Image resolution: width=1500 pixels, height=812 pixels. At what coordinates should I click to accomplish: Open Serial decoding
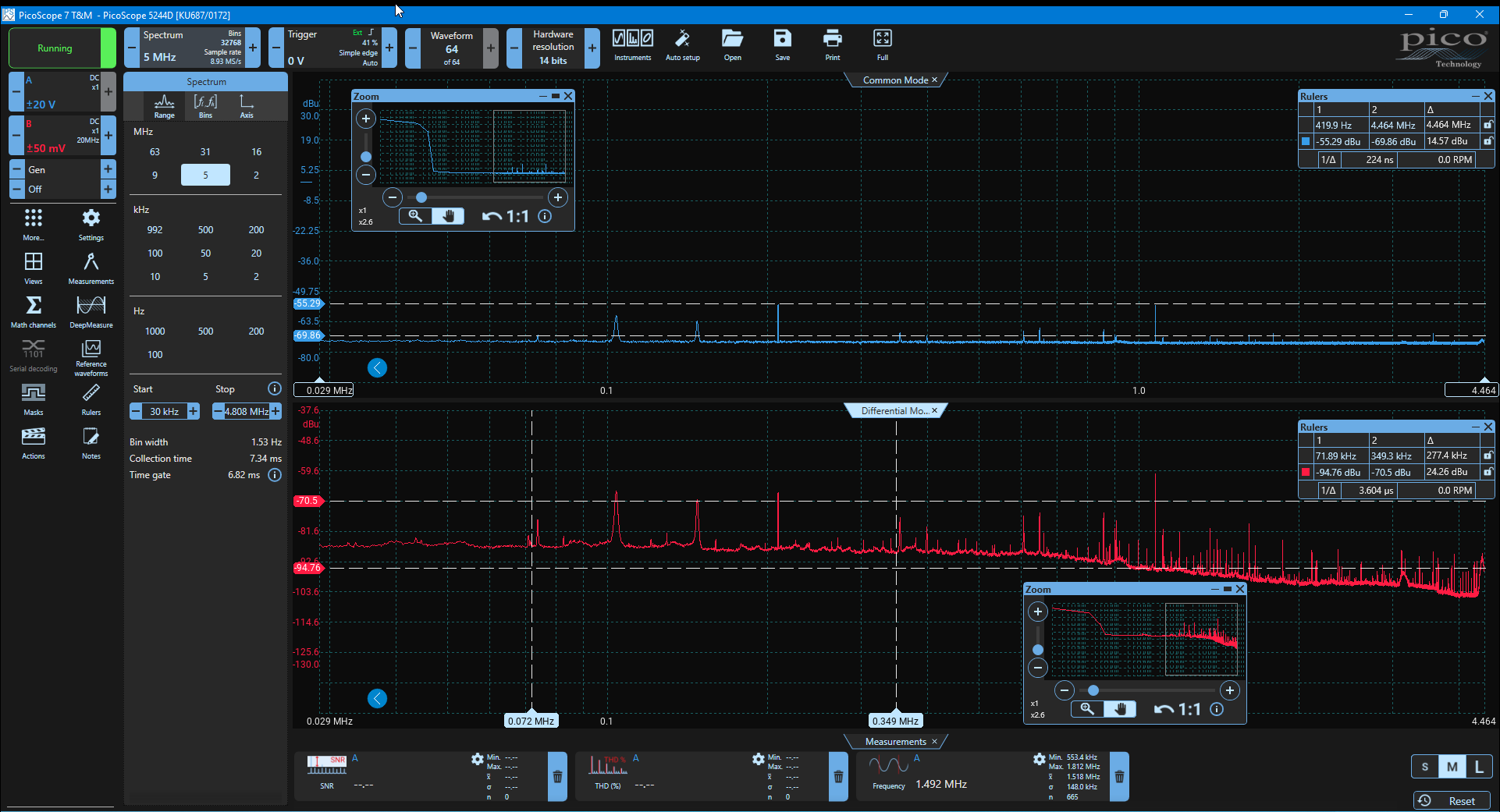pos(34,356)
